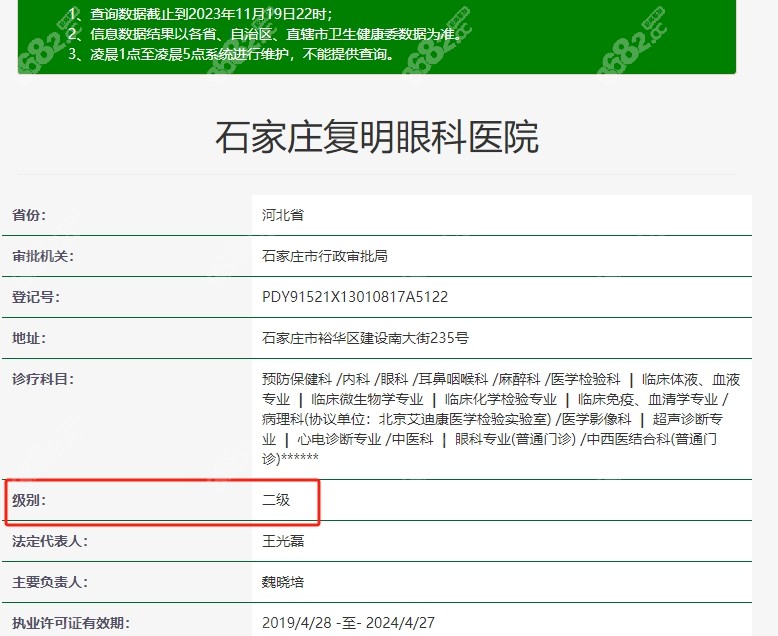Click the 登记号 field label
778x636 pixels.
point(36,297)
